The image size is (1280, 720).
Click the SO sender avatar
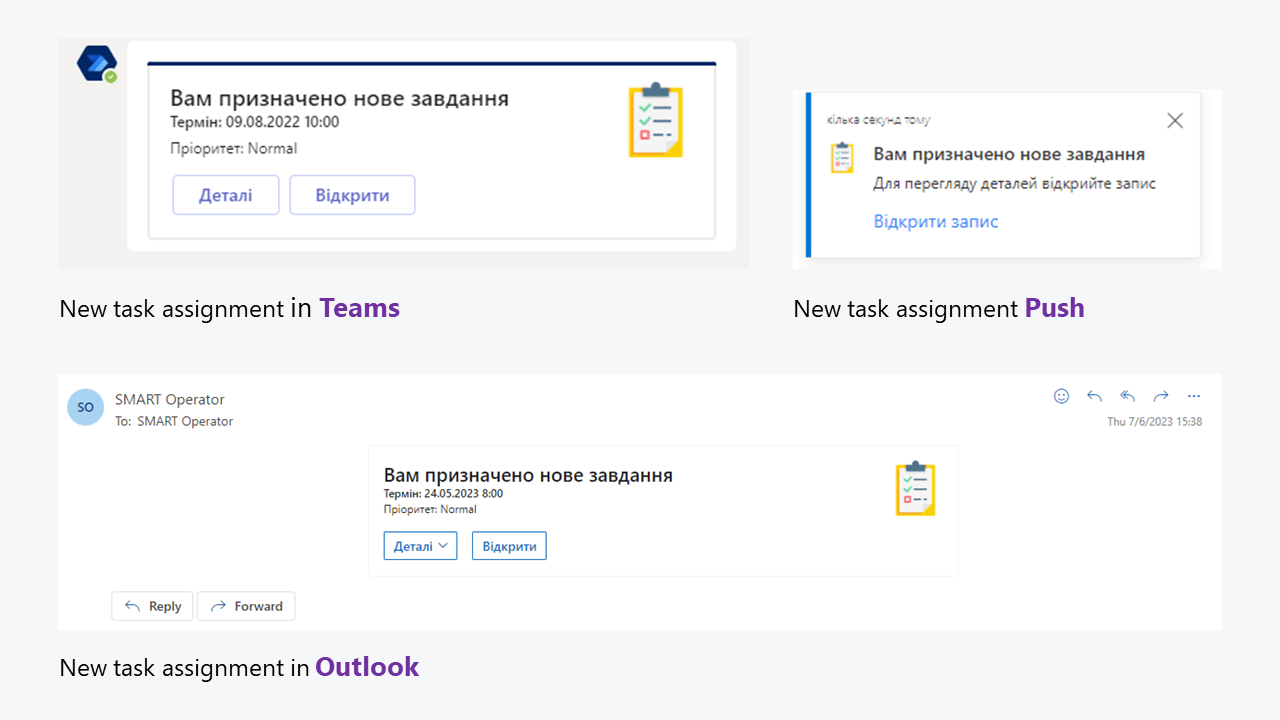[86, 408]
